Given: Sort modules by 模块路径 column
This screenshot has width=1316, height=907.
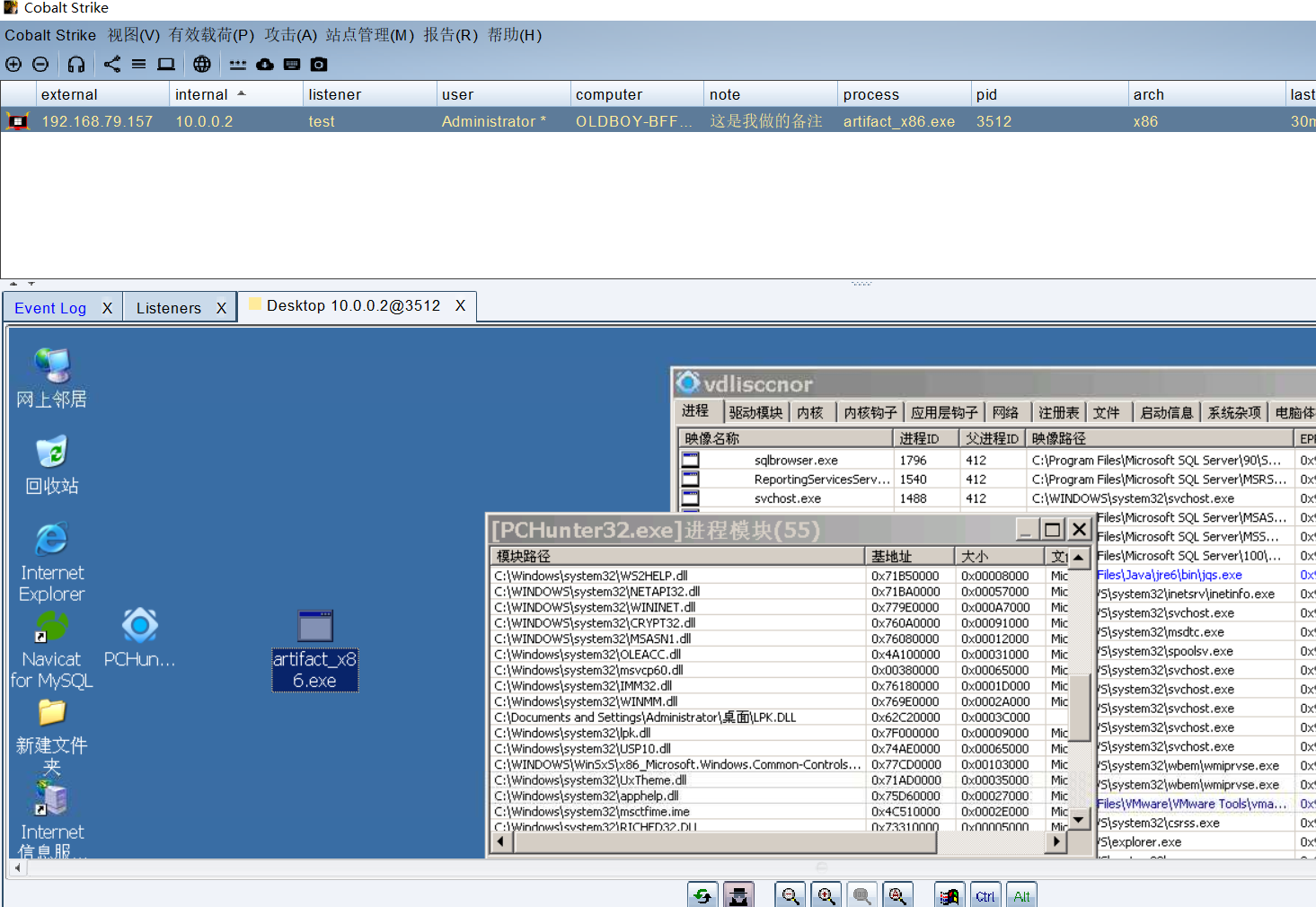Looking at the screenshot, I should click(678, 556).
